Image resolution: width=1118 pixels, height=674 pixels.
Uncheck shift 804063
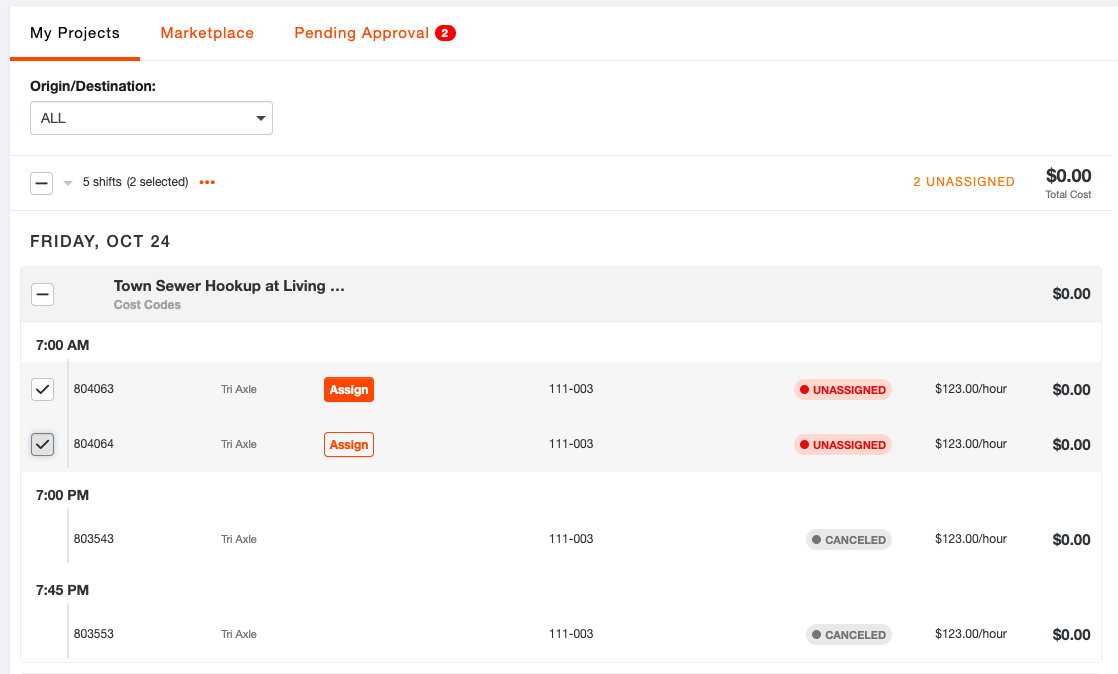[x=41, y=389]
